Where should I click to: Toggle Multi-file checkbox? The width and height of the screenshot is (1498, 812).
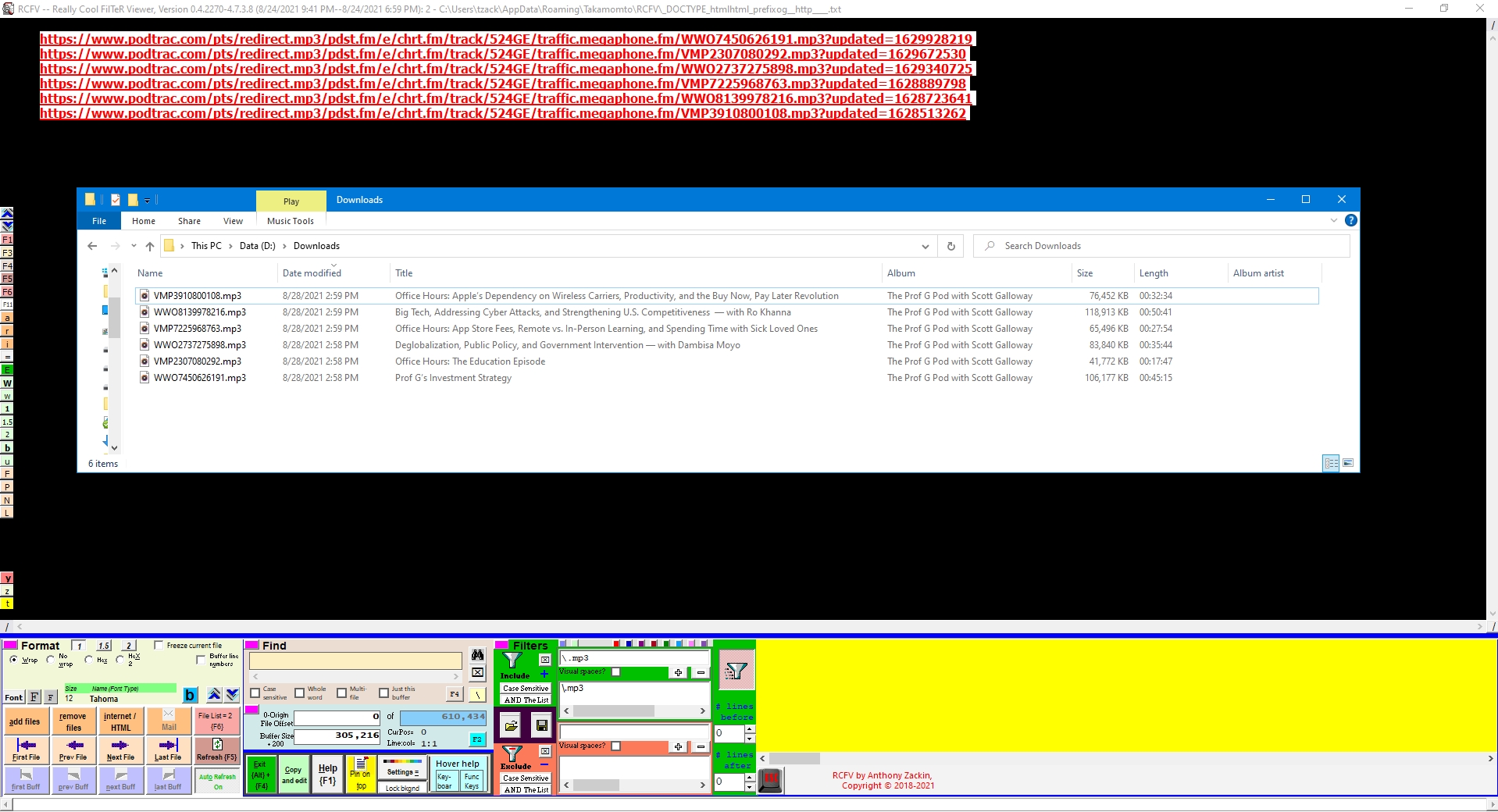341,693
